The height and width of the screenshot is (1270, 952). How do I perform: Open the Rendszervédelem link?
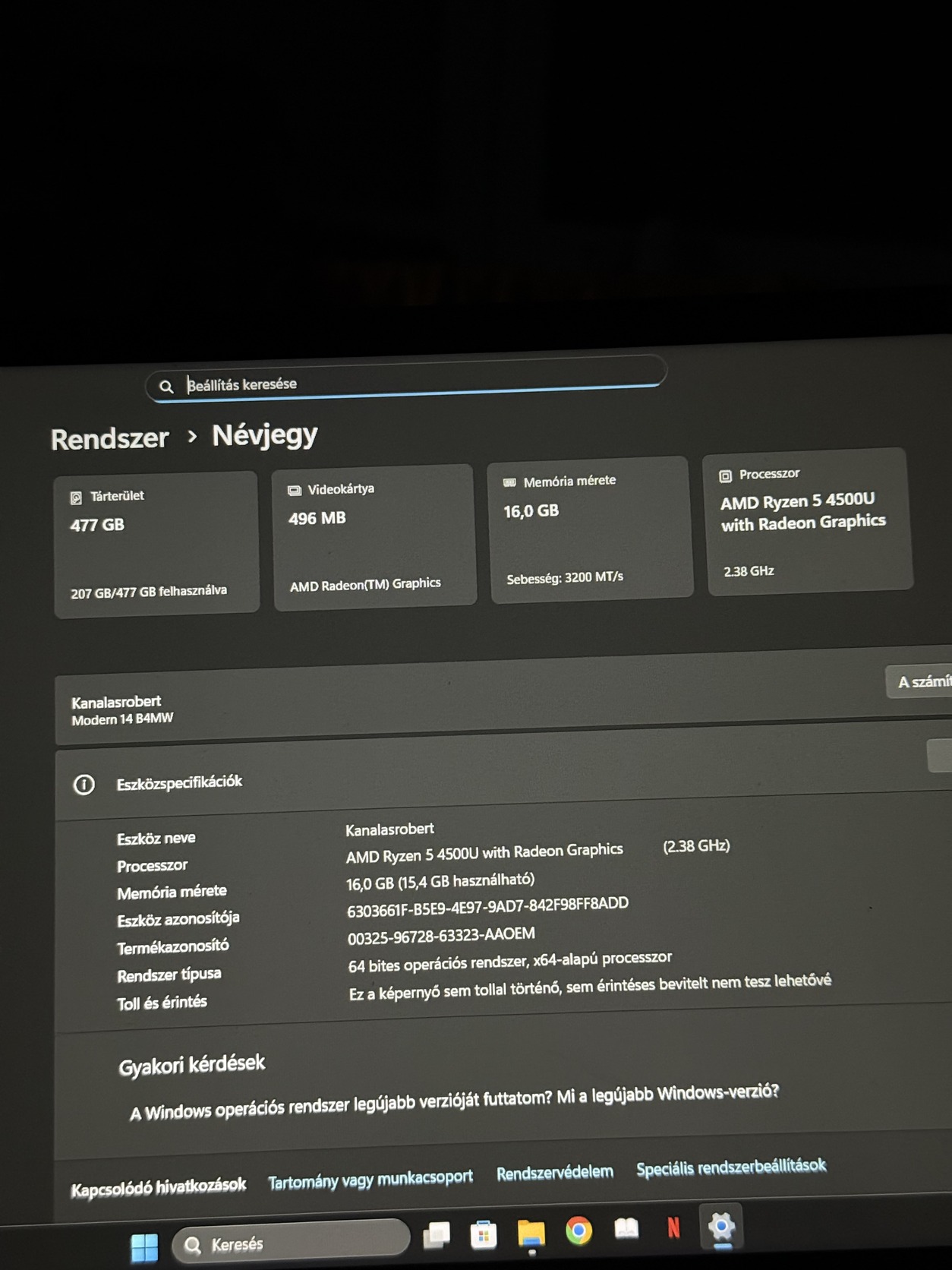tap(555, 1173)
